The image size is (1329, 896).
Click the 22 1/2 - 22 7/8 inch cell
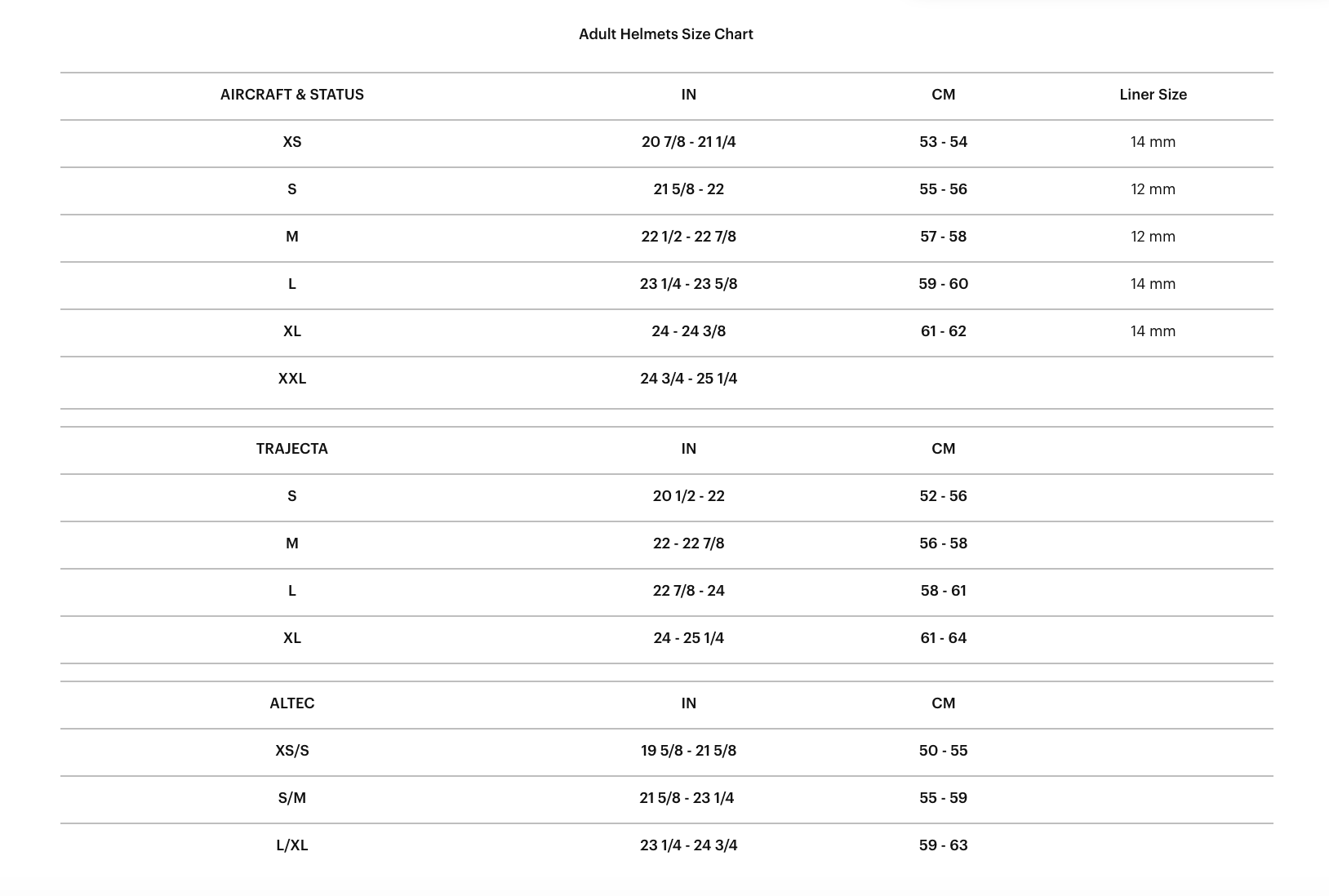(688, 237)
